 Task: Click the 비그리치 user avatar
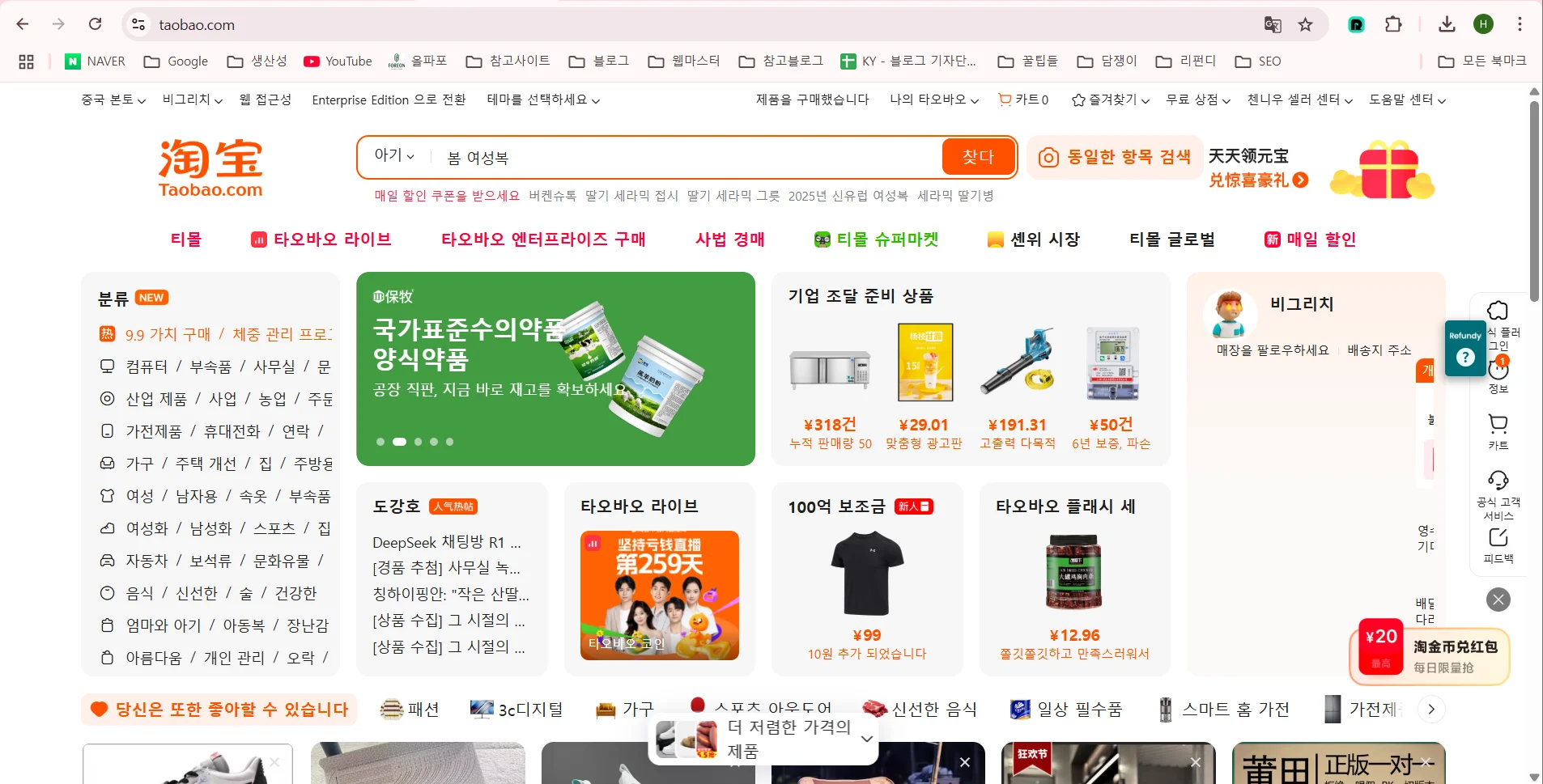click(x=1230, y=315)
